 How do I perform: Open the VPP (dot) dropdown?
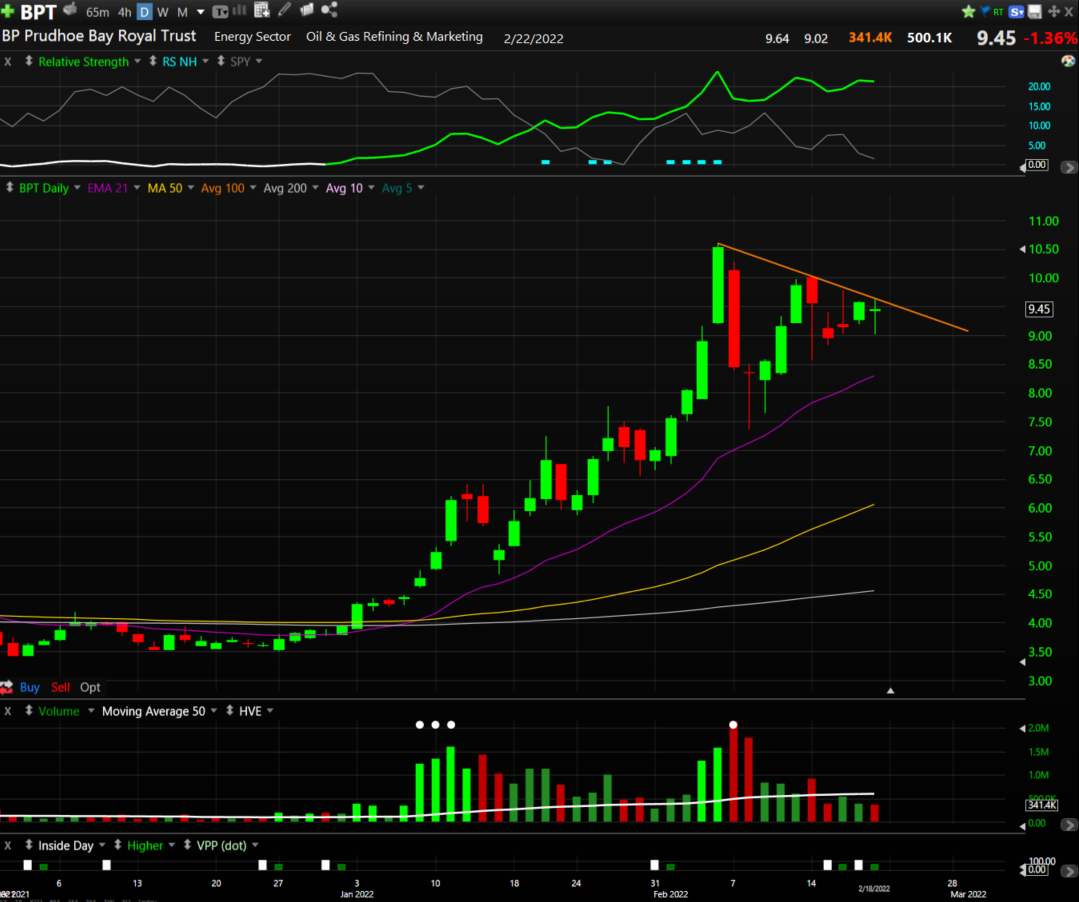coord(255,845)
